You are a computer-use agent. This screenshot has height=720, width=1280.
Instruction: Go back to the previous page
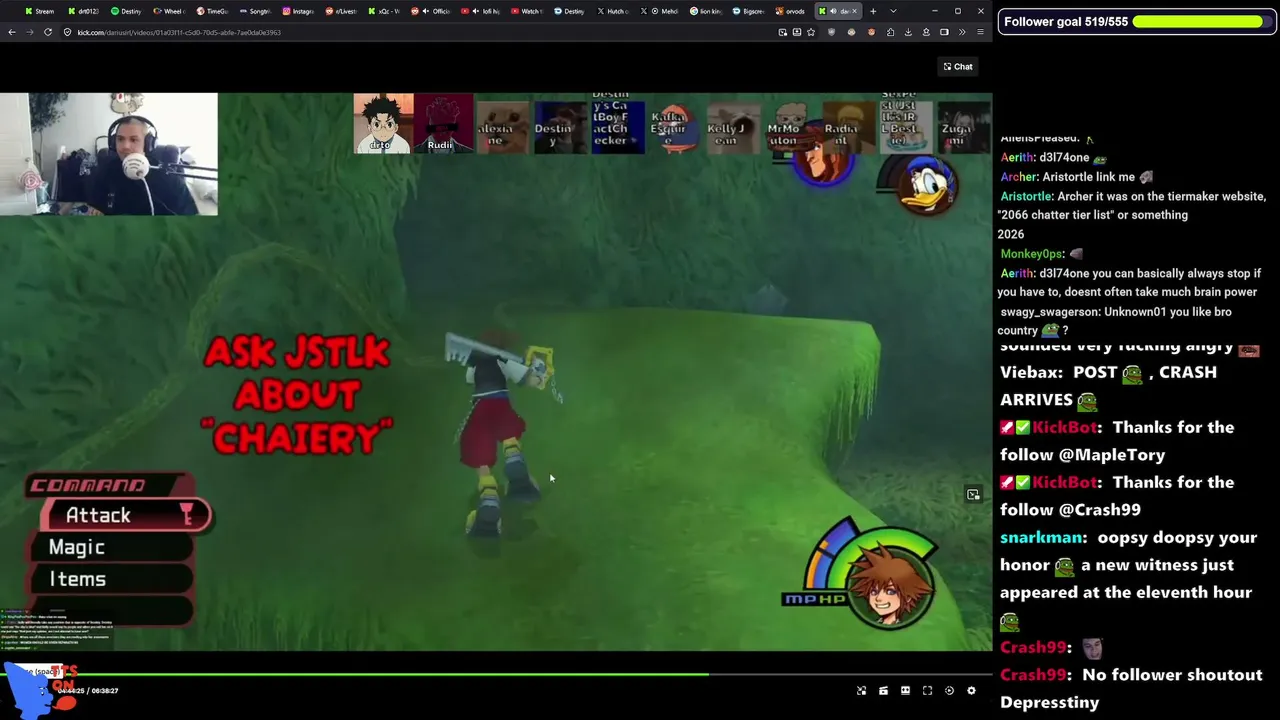pyautogui.click(x=12, y=32)
